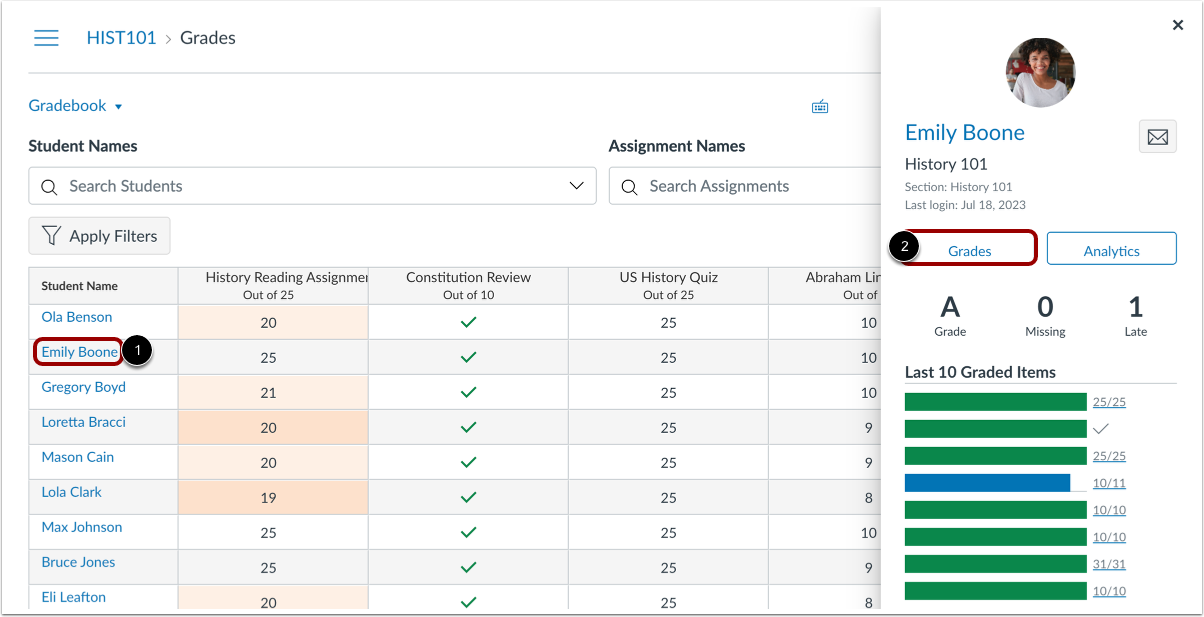Switch to the Analytics tab

click(x=1111, y=249)
